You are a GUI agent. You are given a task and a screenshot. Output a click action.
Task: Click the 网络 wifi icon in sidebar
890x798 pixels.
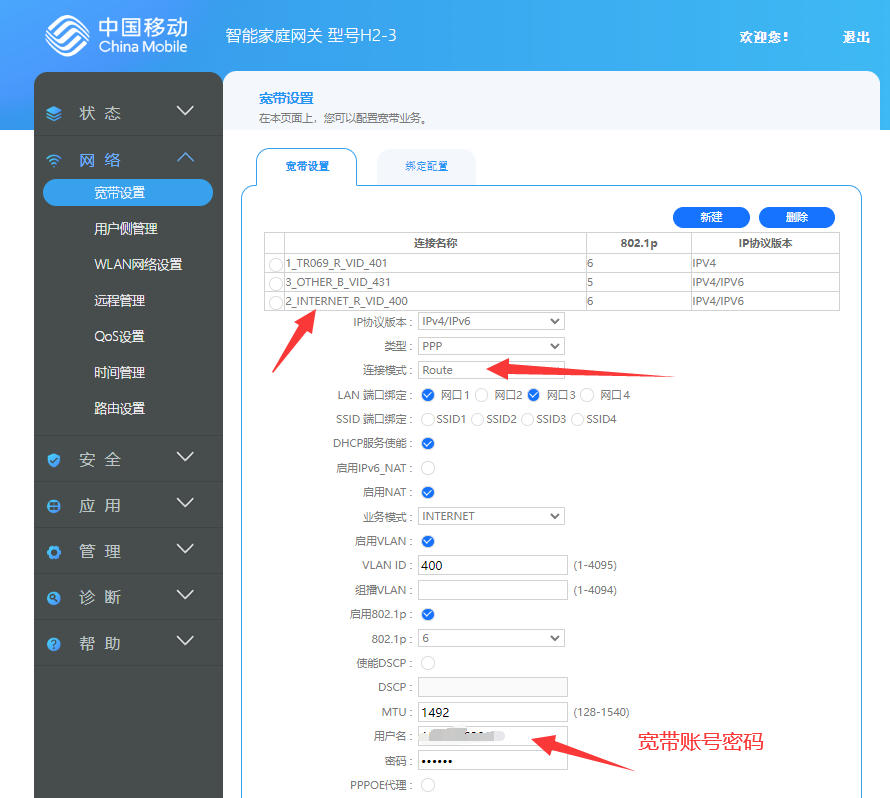[54, 160]
